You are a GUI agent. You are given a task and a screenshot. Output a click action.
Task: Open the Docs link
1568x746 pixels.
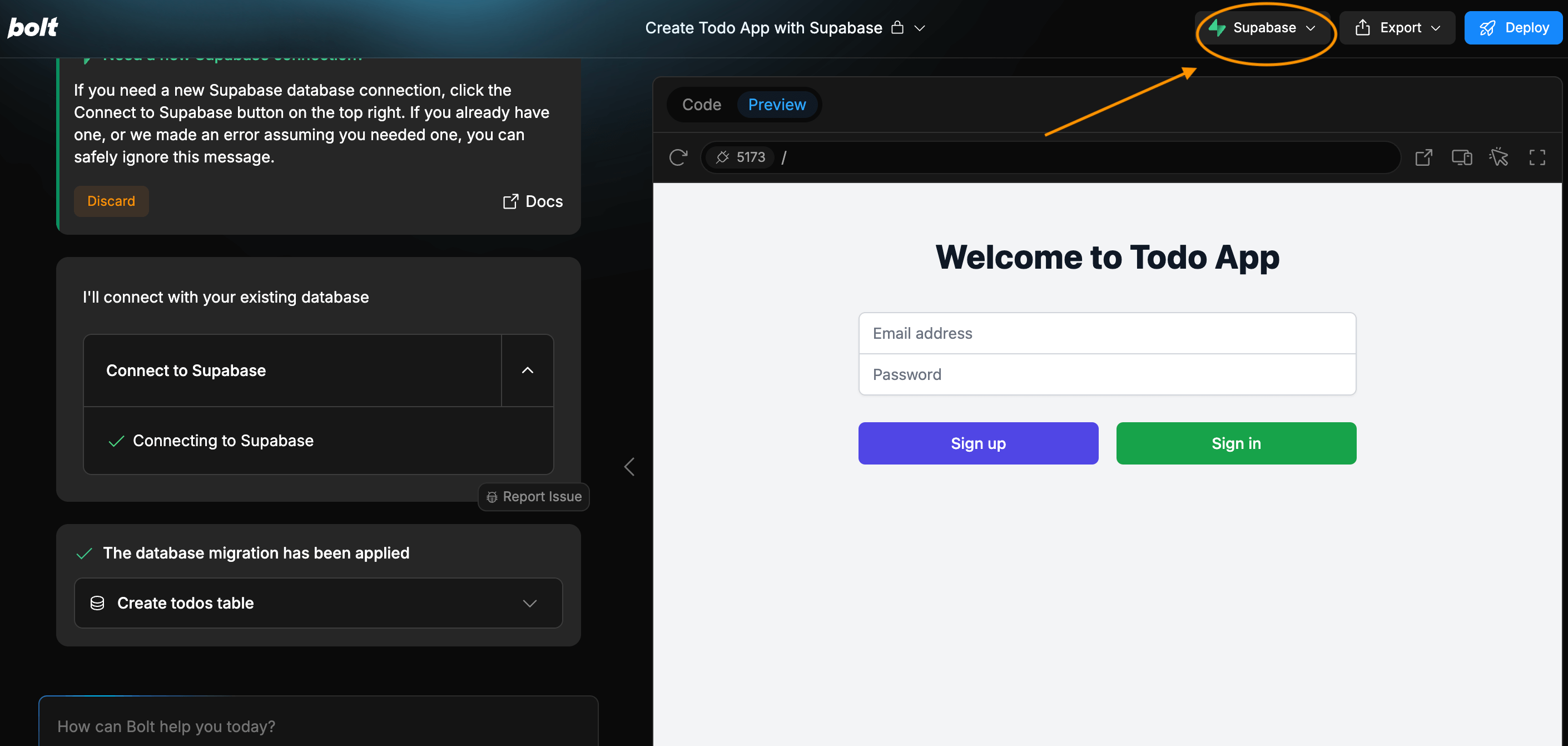(533, 201)
